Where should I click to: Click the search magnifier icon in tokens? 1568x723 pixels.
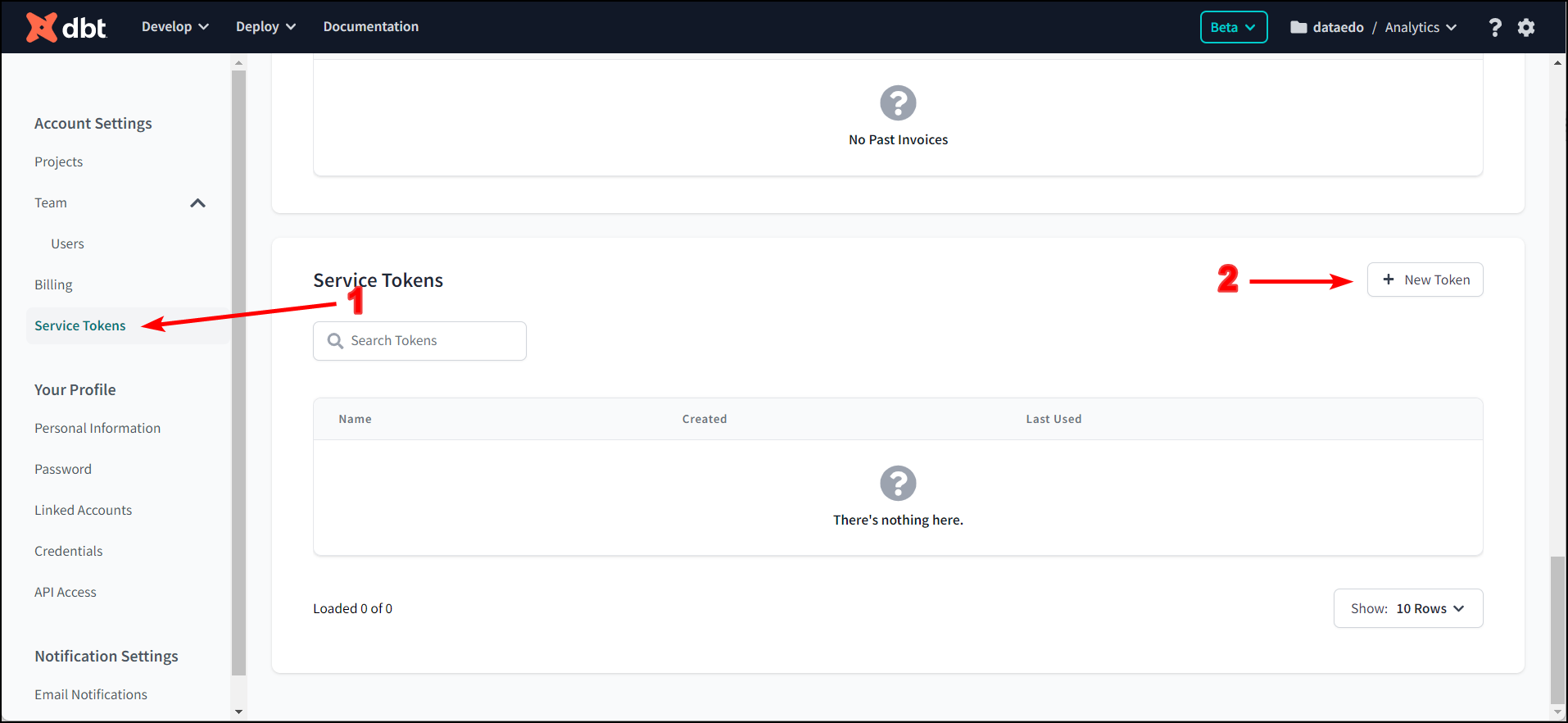pyautogui.click(x=335, y=341)
